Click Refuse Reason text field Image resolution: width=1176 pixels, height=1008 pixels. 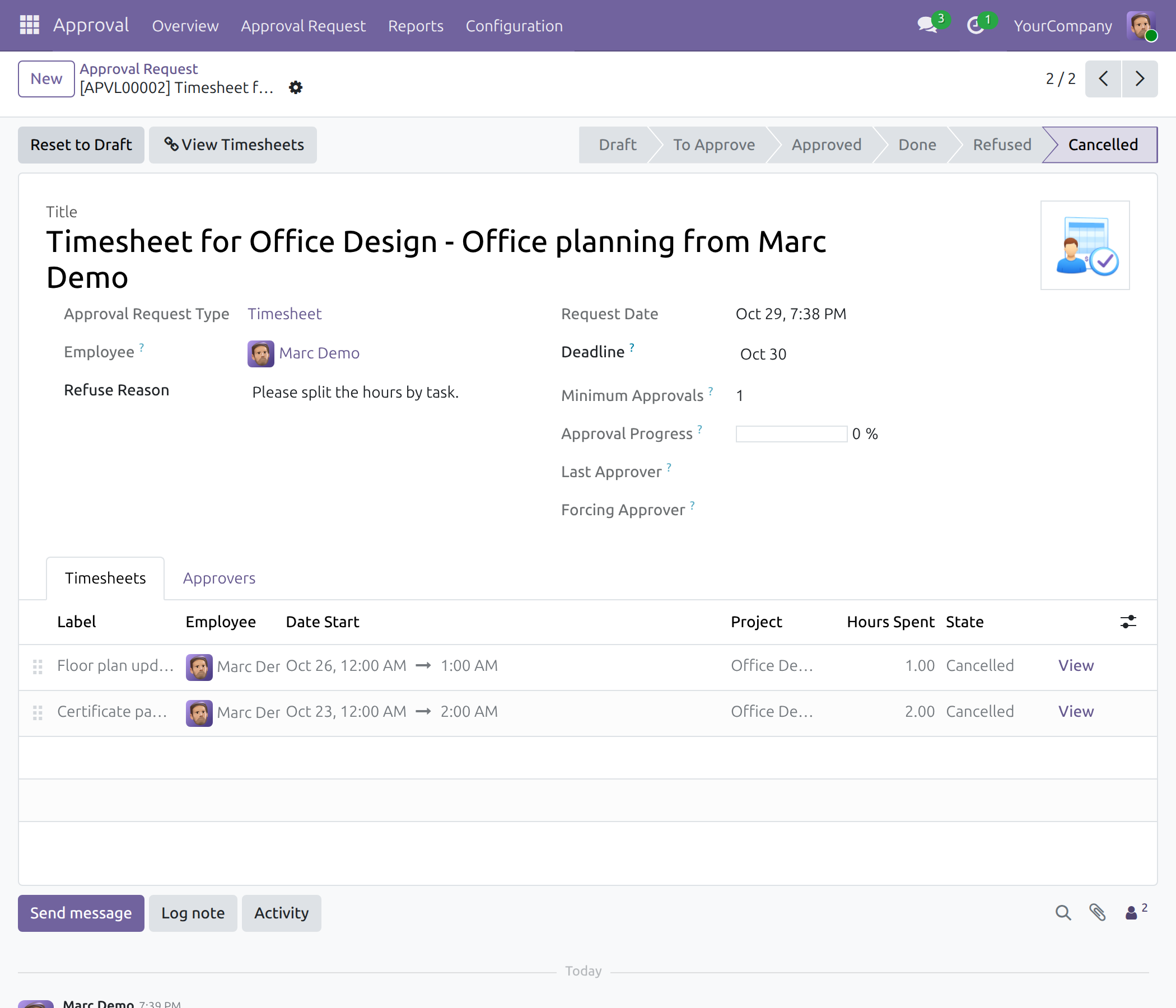pyautogui.click(x=355, y=392)
